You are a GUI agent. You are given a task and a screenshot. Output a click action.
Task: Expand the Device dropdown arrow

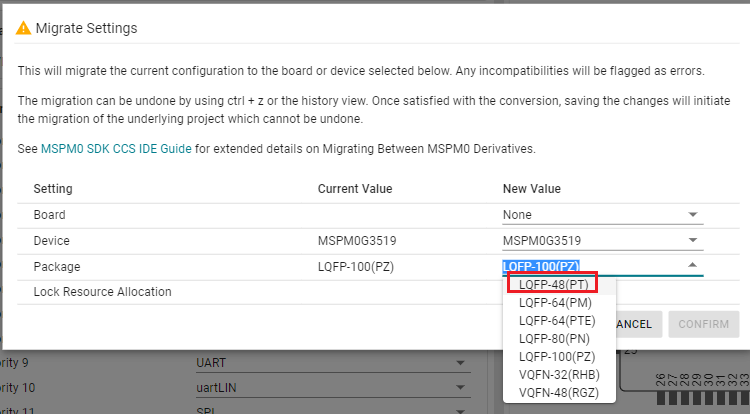(693, 240)
